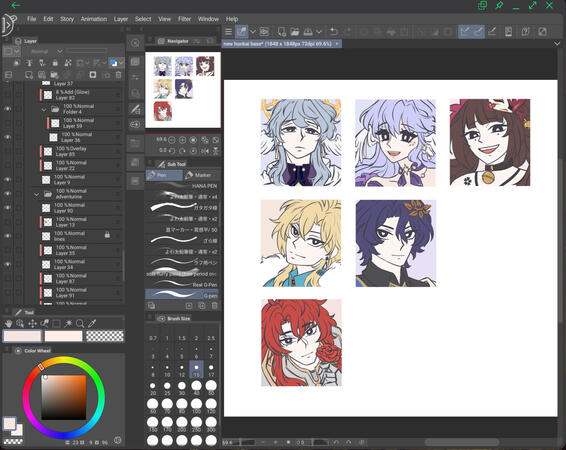The image size is (566, 450).
Task: Toggle visibility of Folder 4
Action: pos(8,109)
